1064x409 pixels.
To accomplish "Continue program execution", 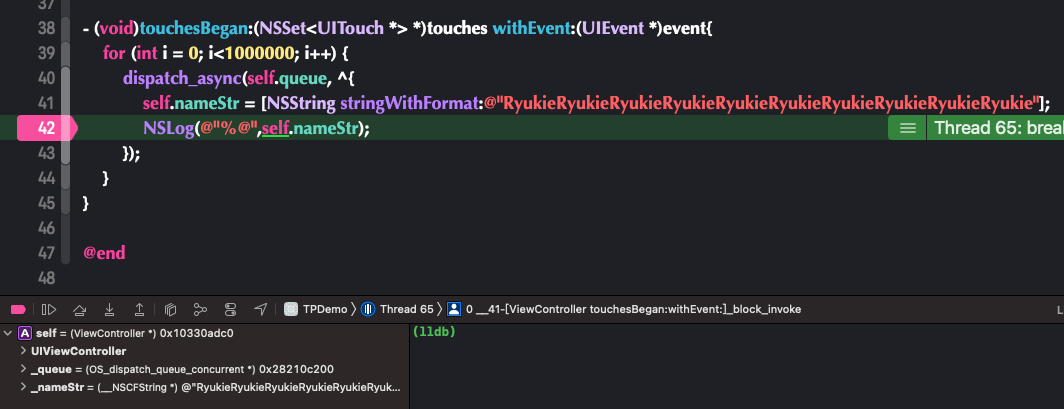I will (x=49, y=309).
